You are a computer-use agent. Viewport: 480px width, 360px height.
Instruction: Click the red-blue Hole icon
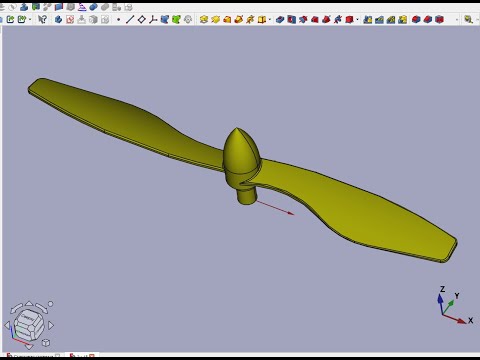point(292,19)
